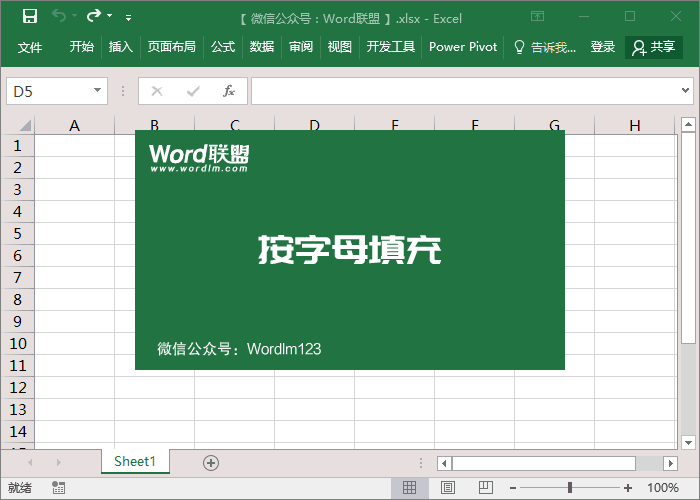Click the 告诉我 lightbulb search box
Image resolution: width=700 pixels, height=500 pixels.
pos(545,47)
